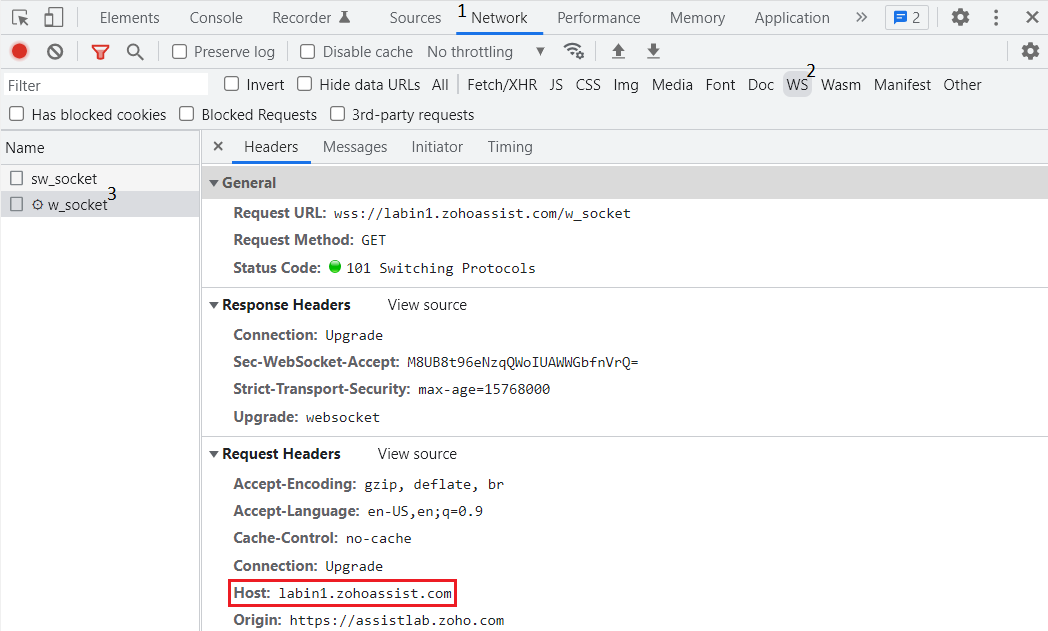The image size is (1048, 631).
Task: Click the inspect element picker icon
Action: pyautogui.click(x=20, y=18)
